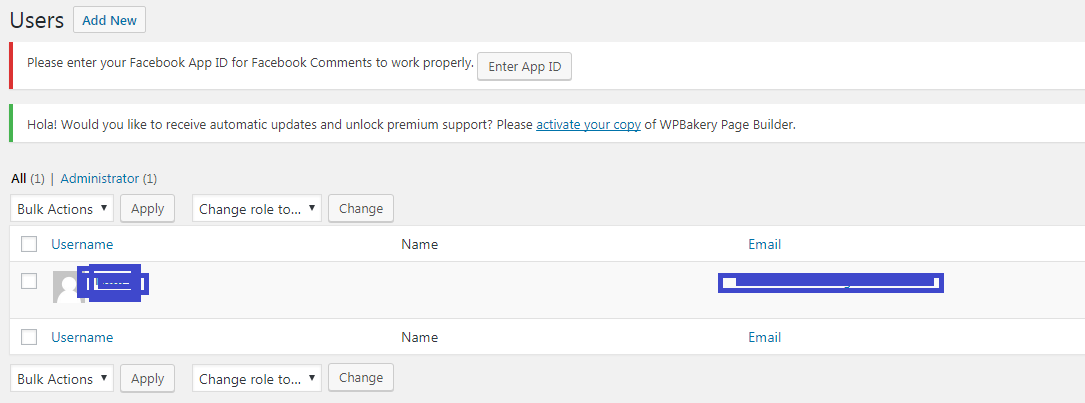Tick the checkbox beside the user row

coord(29,281)
